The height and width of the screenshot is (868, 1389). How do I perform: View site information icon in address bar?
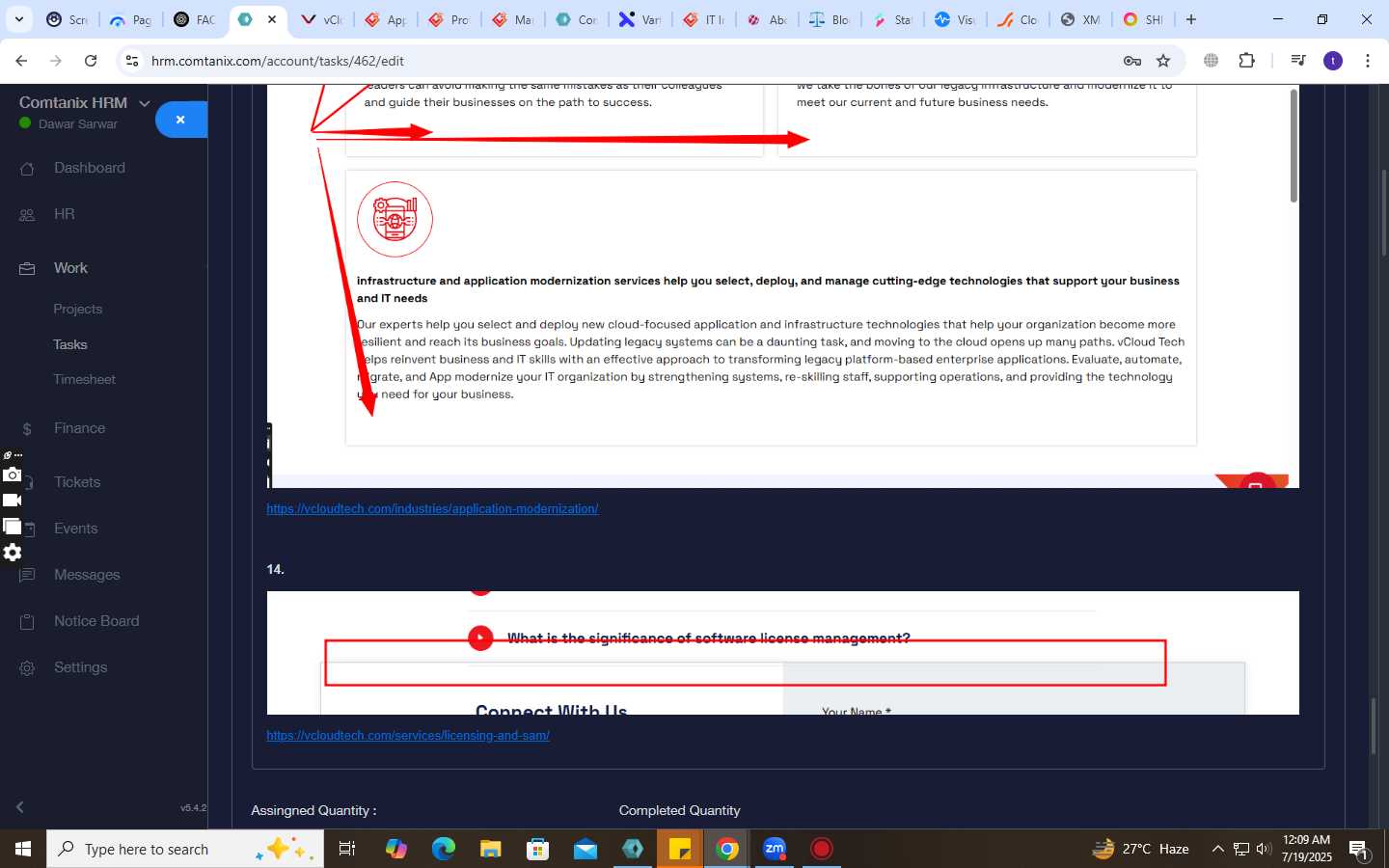point(132,61)
